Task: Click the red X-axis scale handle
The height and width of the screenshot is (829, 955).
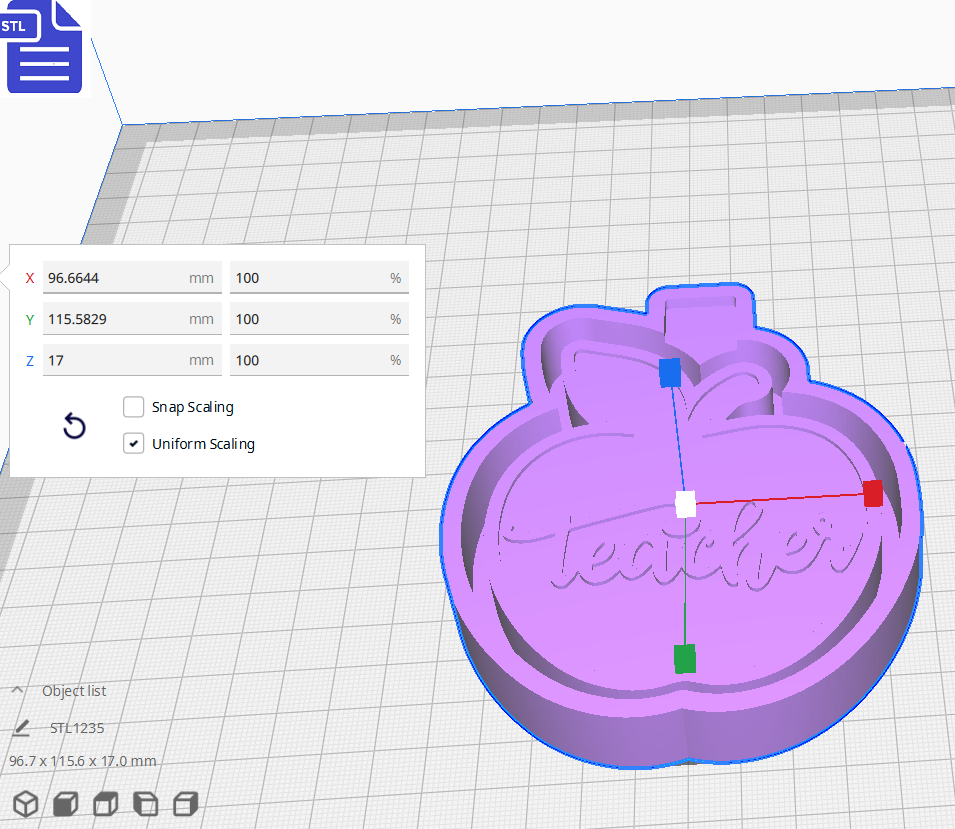Action: tap(872, 494)
